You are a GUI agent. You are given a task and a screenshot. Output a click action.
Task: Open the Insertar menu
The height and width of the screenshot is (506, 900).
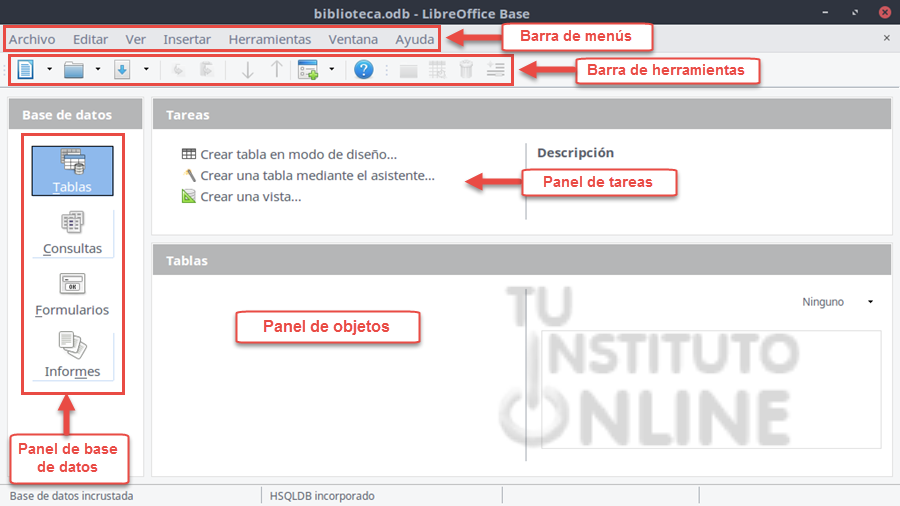coord(187,40)
